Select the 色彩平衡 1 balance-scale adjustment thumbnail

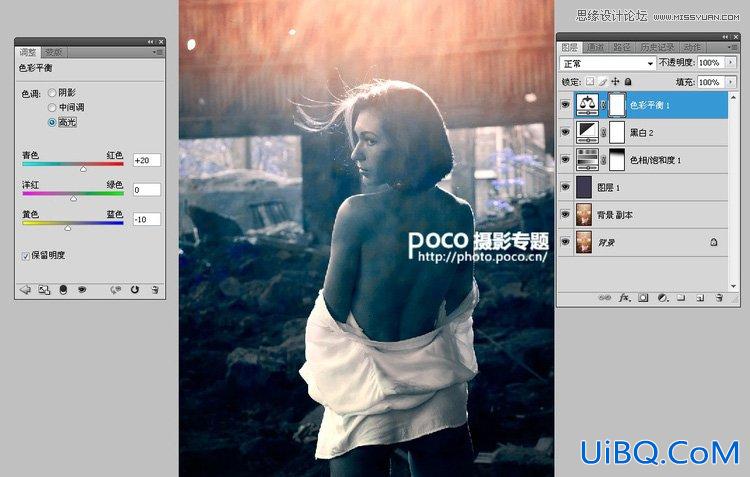[x=587, y=105]
